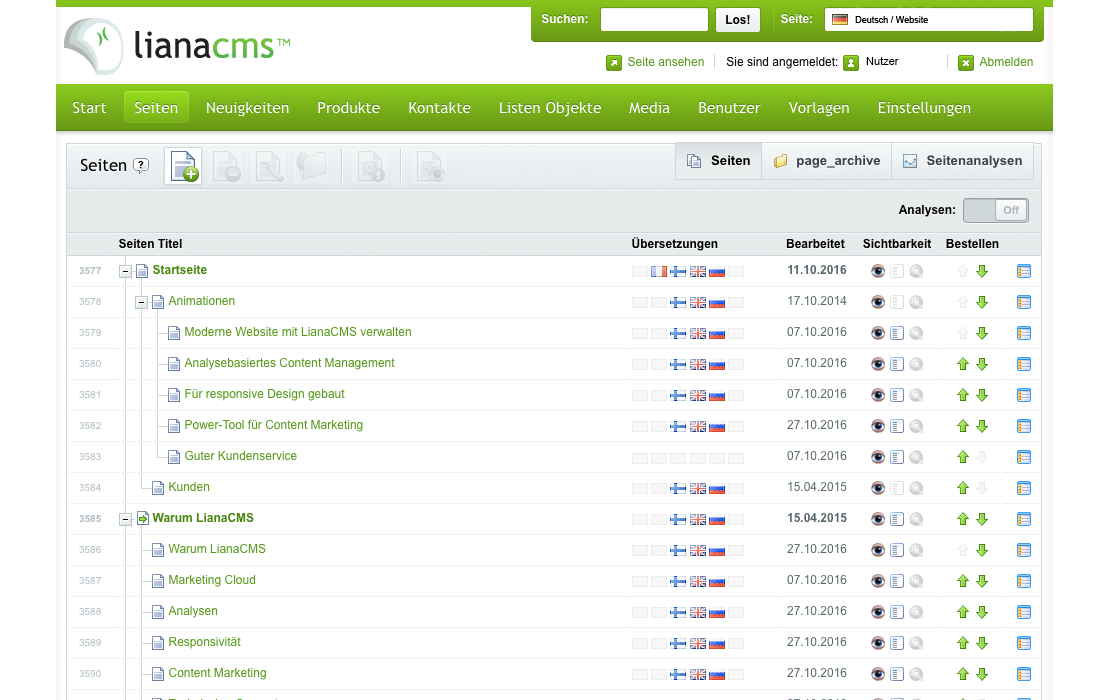Switch to the page_archive tab
The image size is (1100, 700).
[x=826, y=161]
